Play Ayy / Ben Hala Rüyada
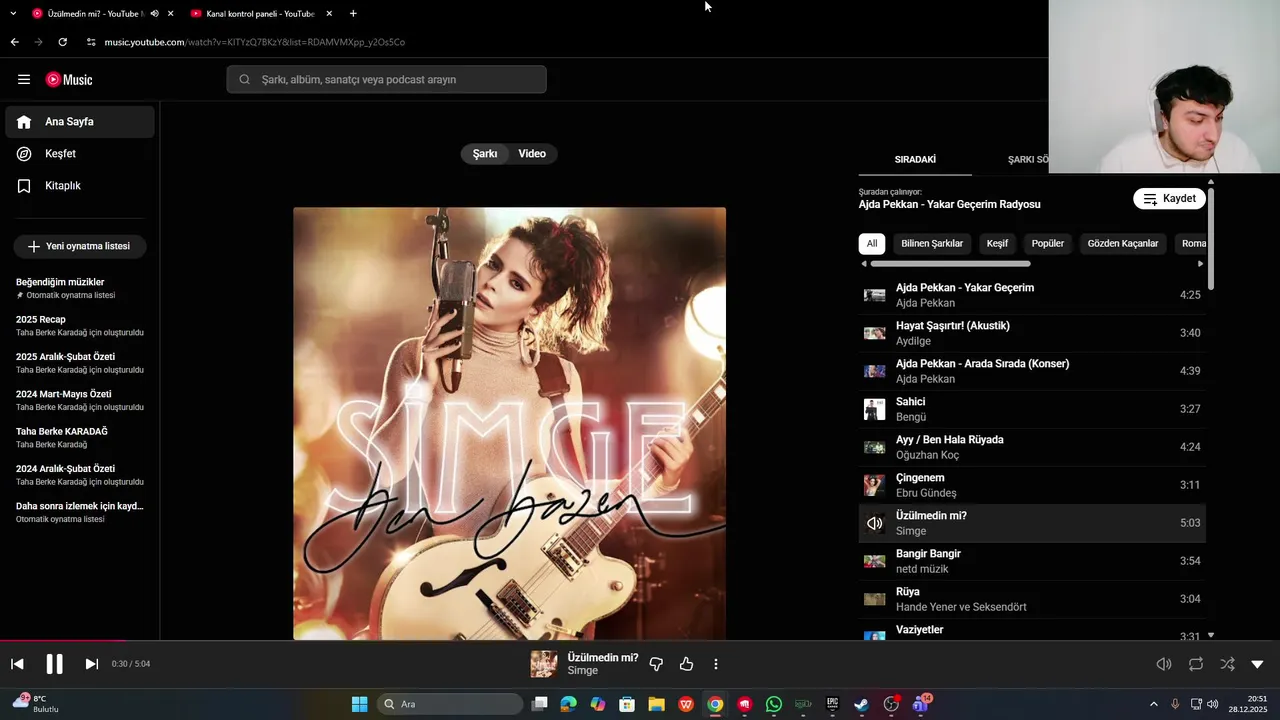This screenshot has height=720, width=1280. coord(1032,447)
